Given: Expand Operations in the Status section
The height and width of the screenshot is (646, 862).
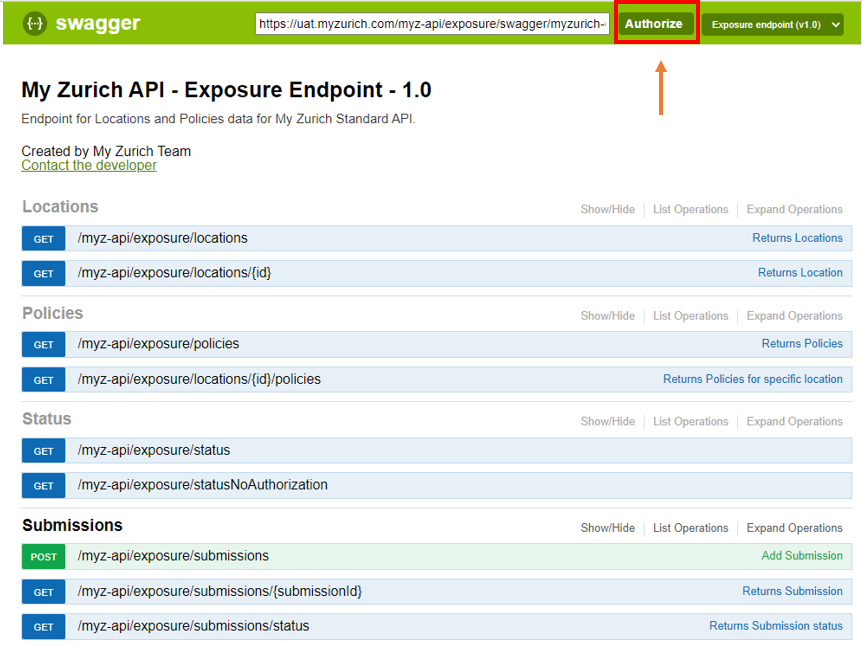Looking at the screenshot, I should pyautogui.click(x=794, y=422).
